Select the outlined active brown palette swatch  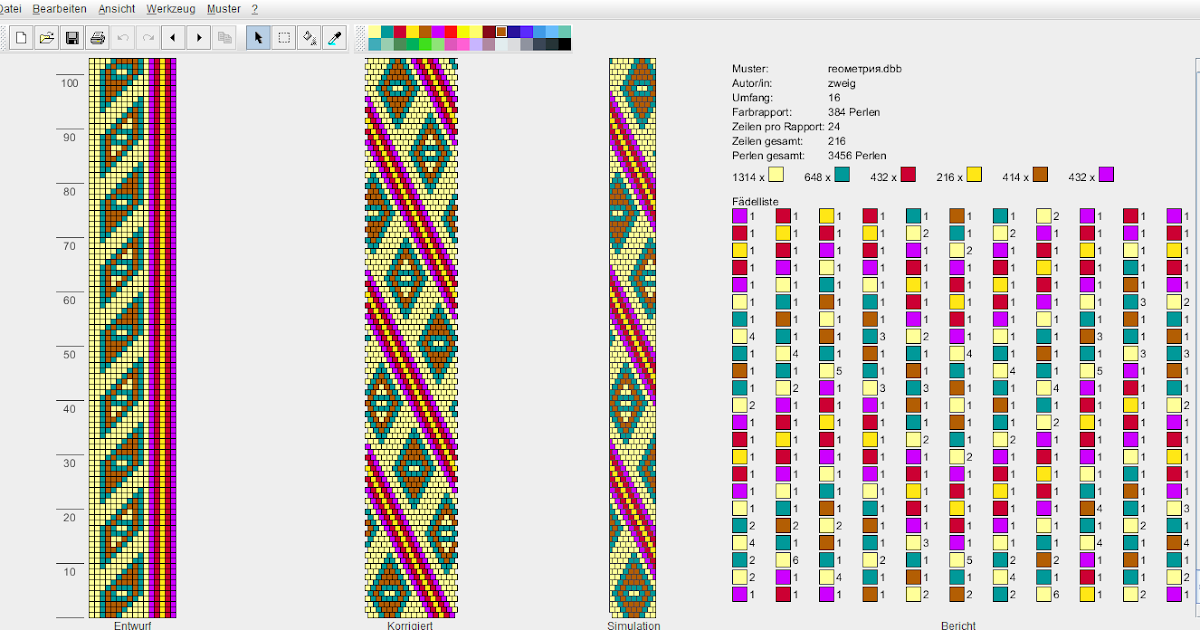pyautogui.click(x=501, y=32)
